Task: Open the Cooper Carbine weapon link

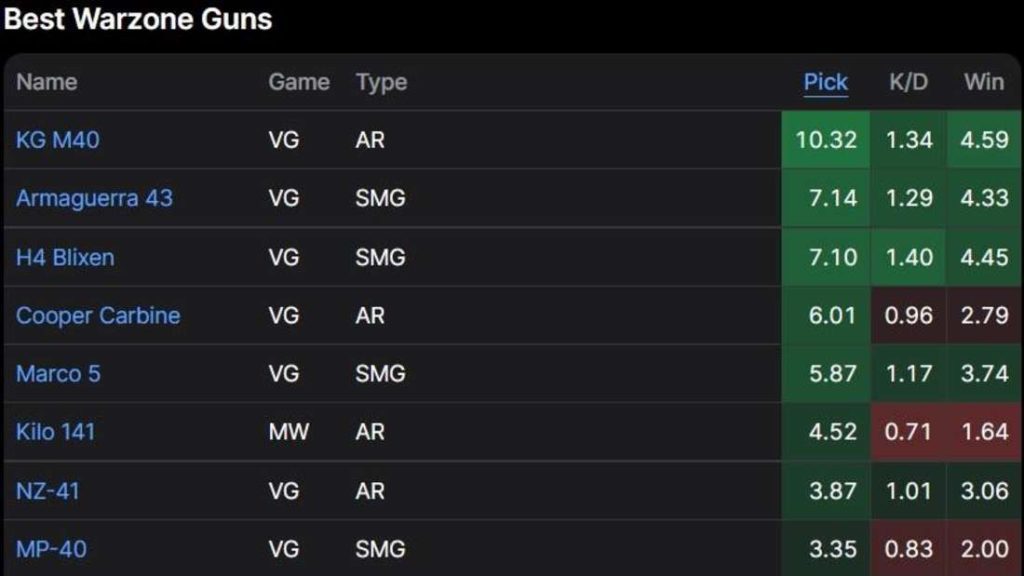Action: [98, 315]
